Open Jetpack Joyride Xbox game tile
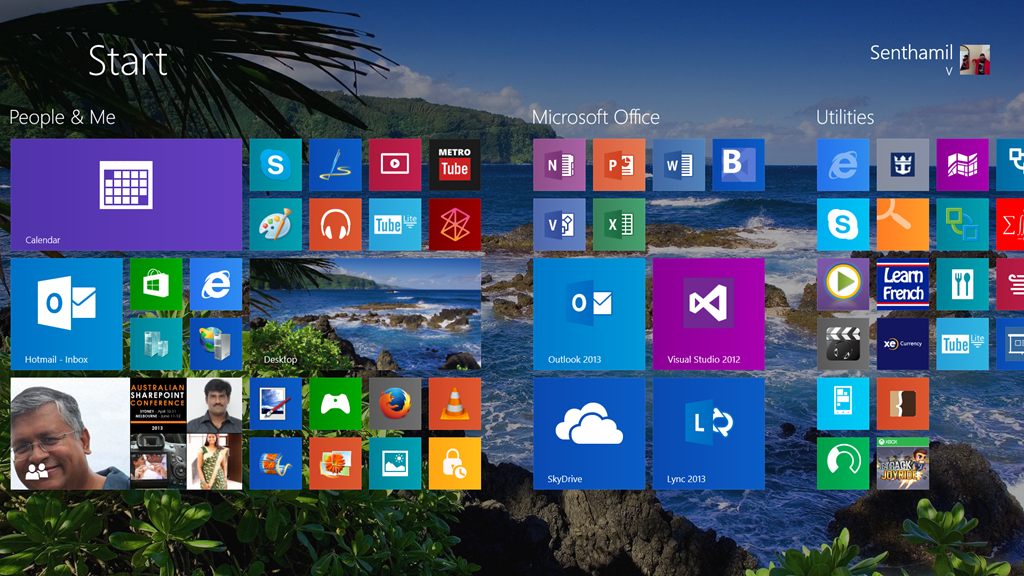The height and width of the screenshot is (576, 1024). (903, 464)
